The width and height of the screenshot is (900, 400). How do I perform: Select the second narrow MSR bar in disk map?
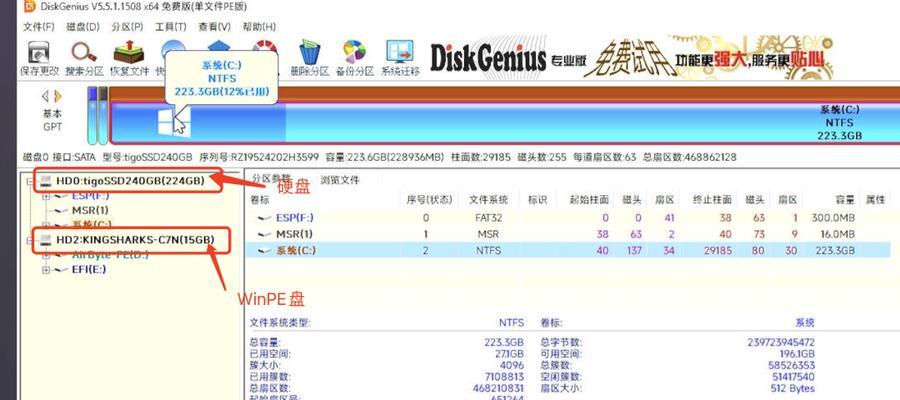click(102, 115)
